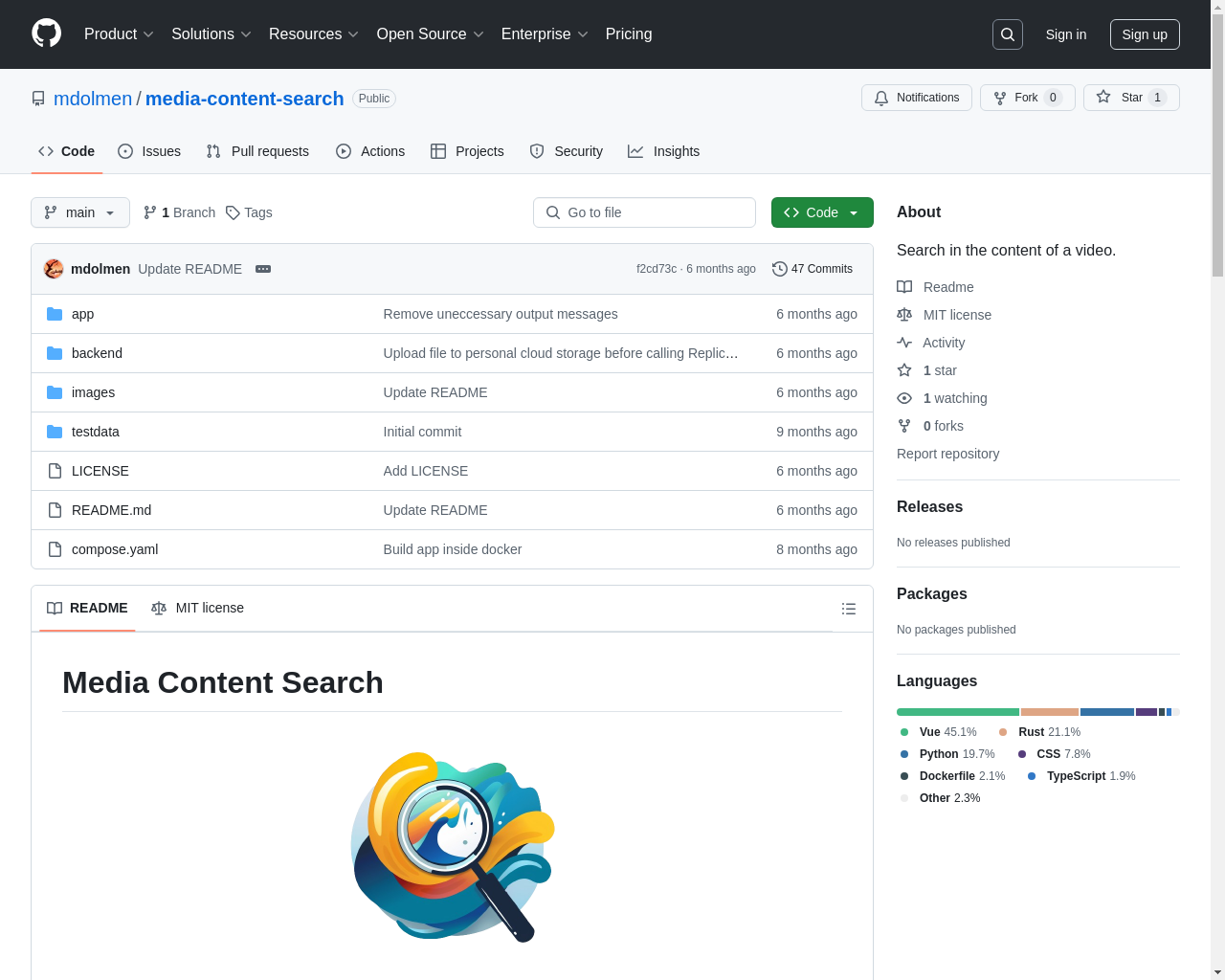Viewport: 1225px width, 980px height.
Task: Click the Sign in link
Action: 1066,34
